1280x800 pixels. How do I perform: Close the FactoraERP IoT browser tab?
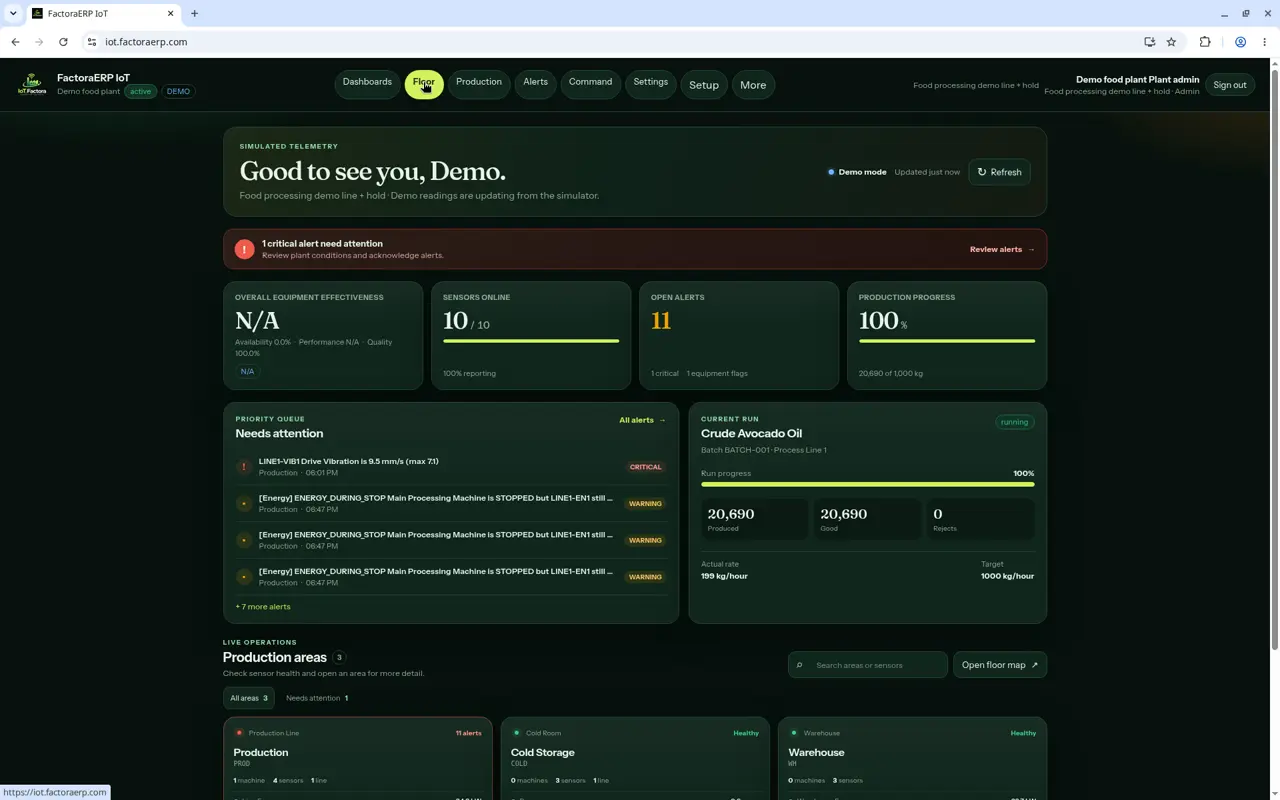[170, 14]
